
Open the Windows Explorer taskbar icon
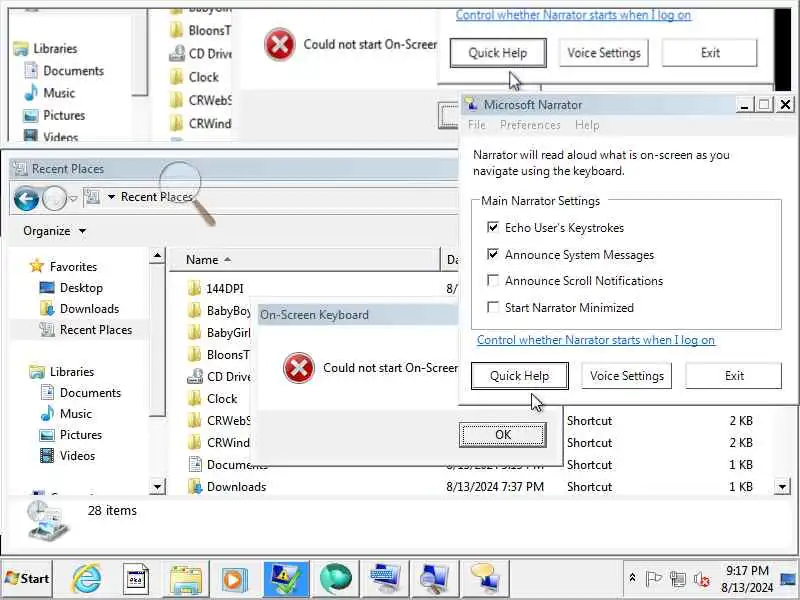(x=186, y=579)
